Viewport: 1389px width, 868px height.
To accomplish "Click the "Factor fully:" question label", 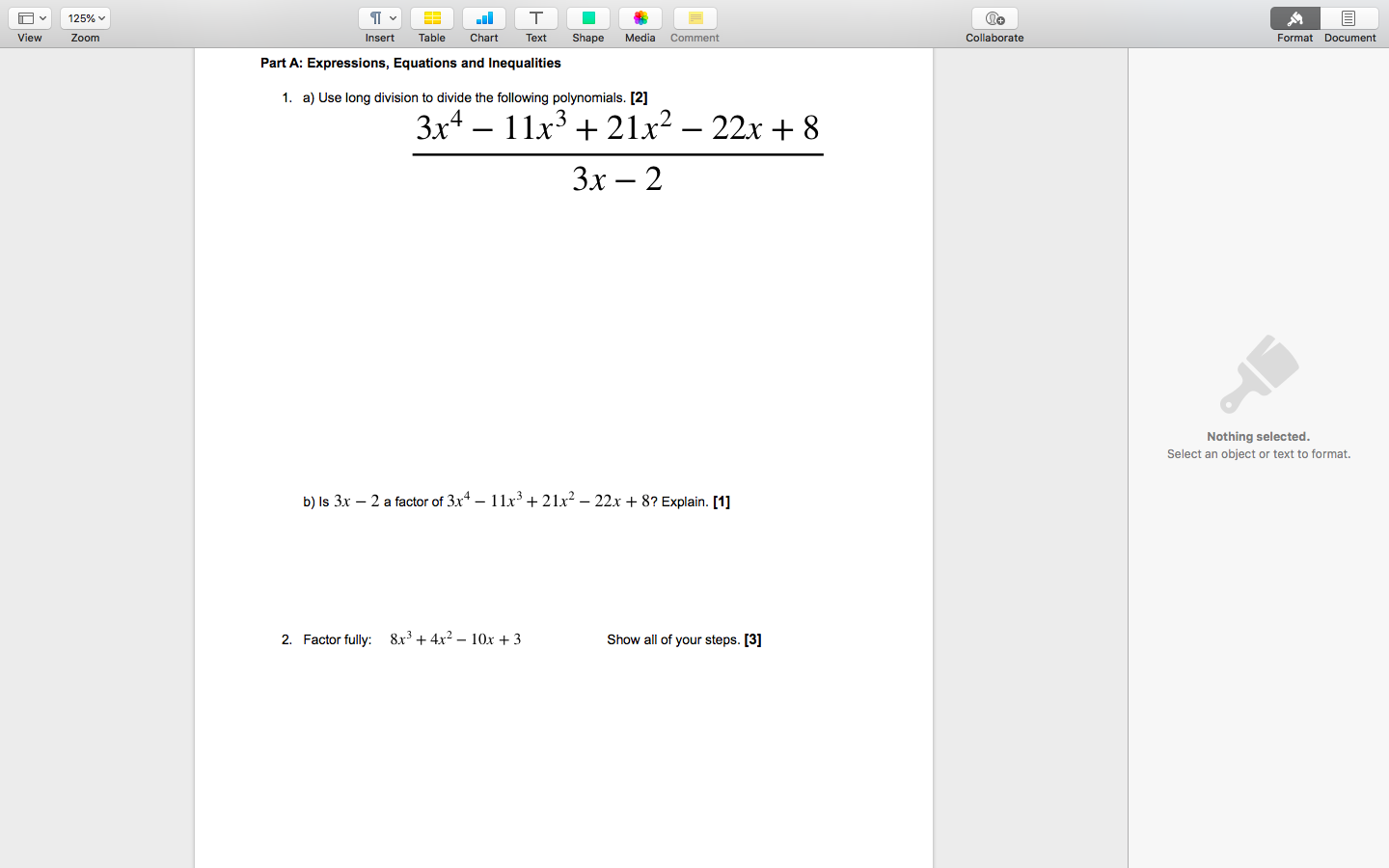I will 338,639.
